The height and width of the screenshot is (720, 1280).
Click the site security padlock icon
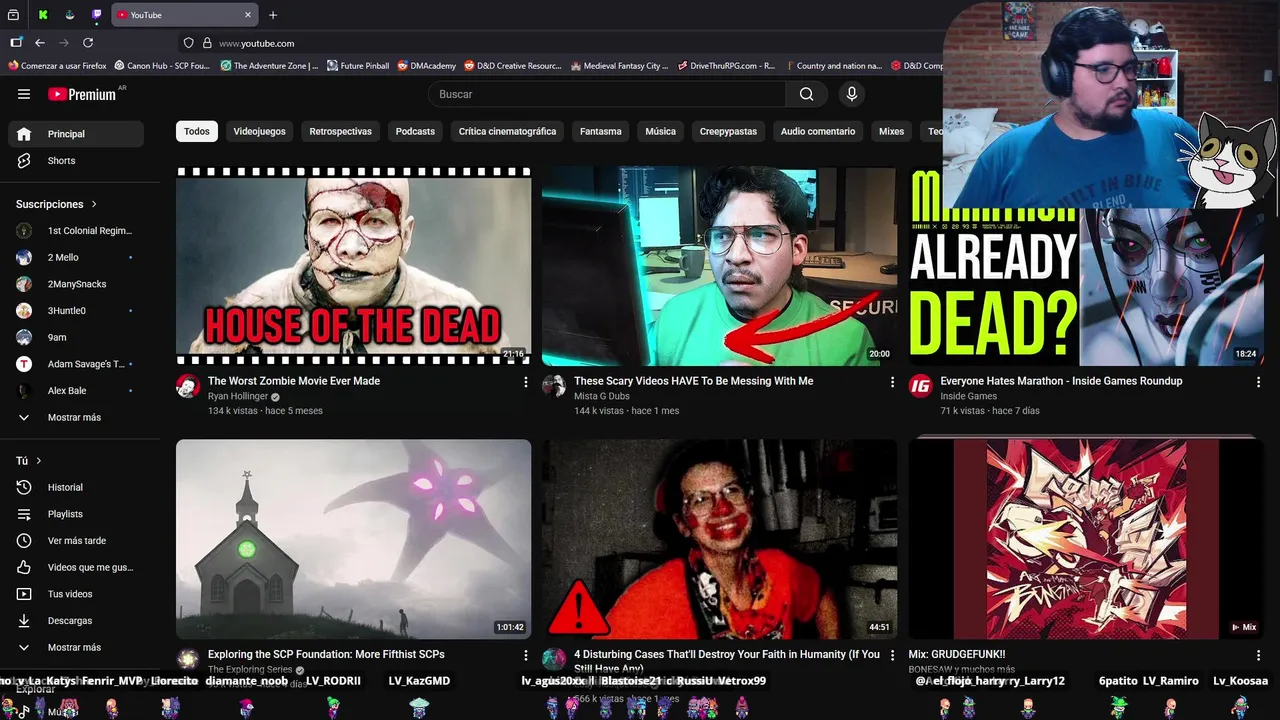pyautogui.click(x=207, y=43)
